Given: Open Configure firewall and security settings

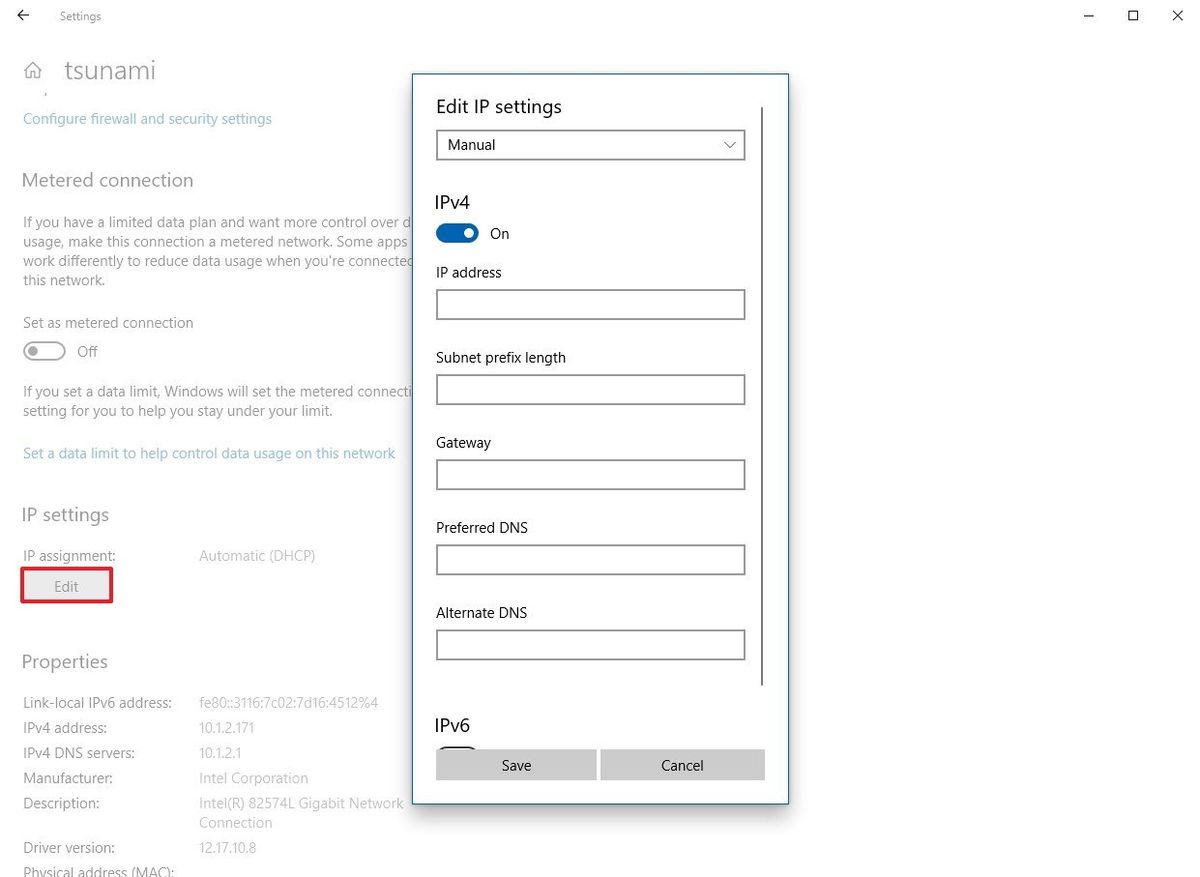Looking at the screenshot, I should (x=147, y=118).
